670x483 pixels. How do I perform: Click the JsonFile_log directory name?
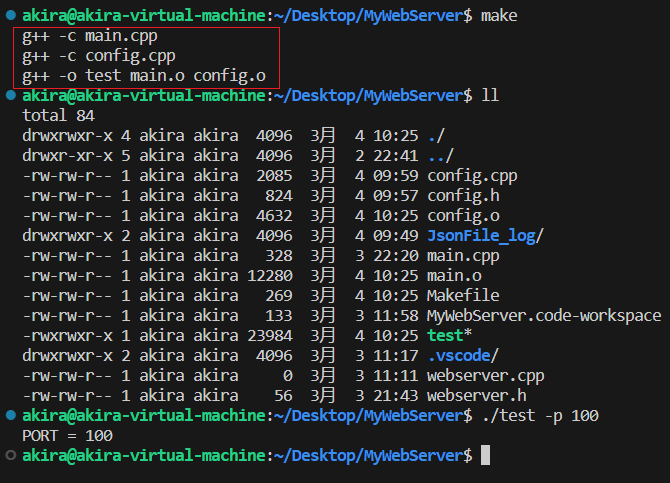pos(484,235)
